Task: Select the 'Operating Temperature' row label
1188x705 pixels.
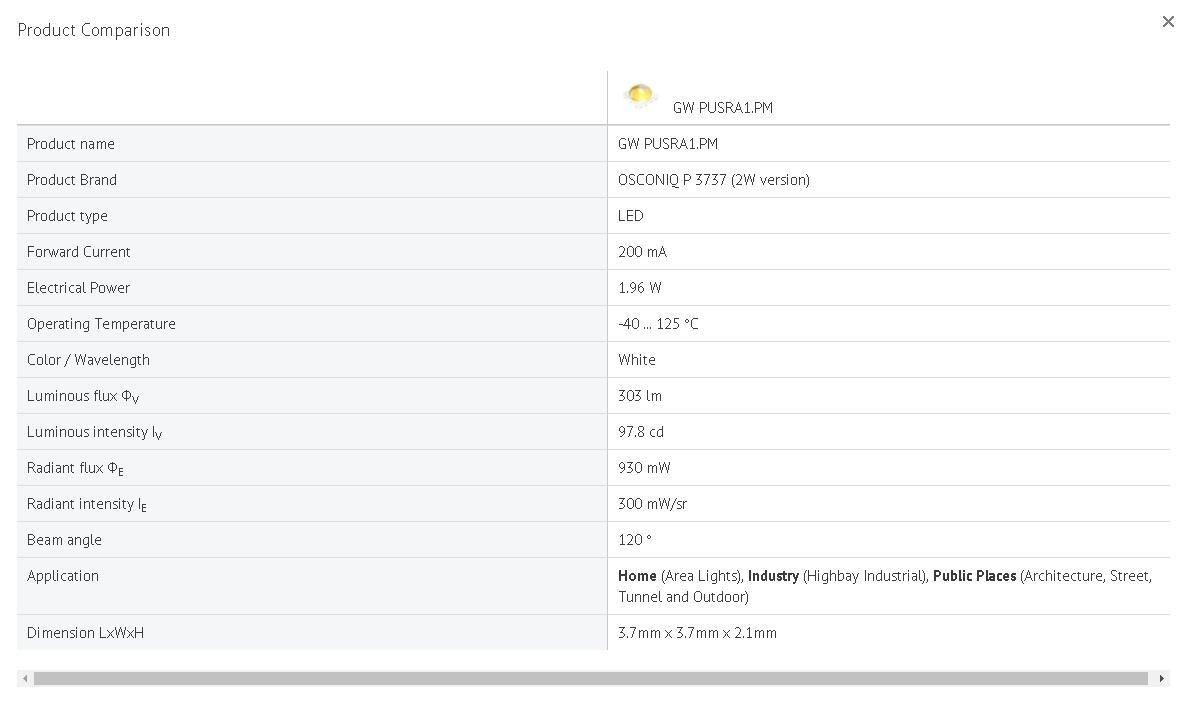Action: click(101, 324)
